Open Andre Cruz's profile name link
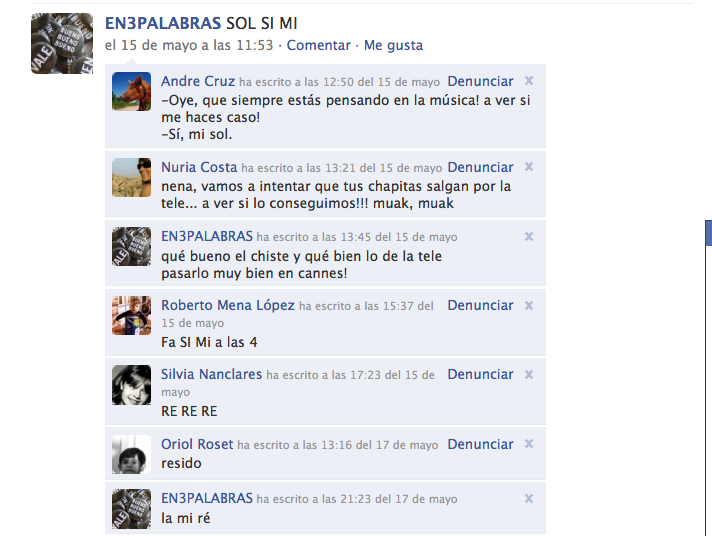The height and width of the screenshot is (536, 712). 198,81
